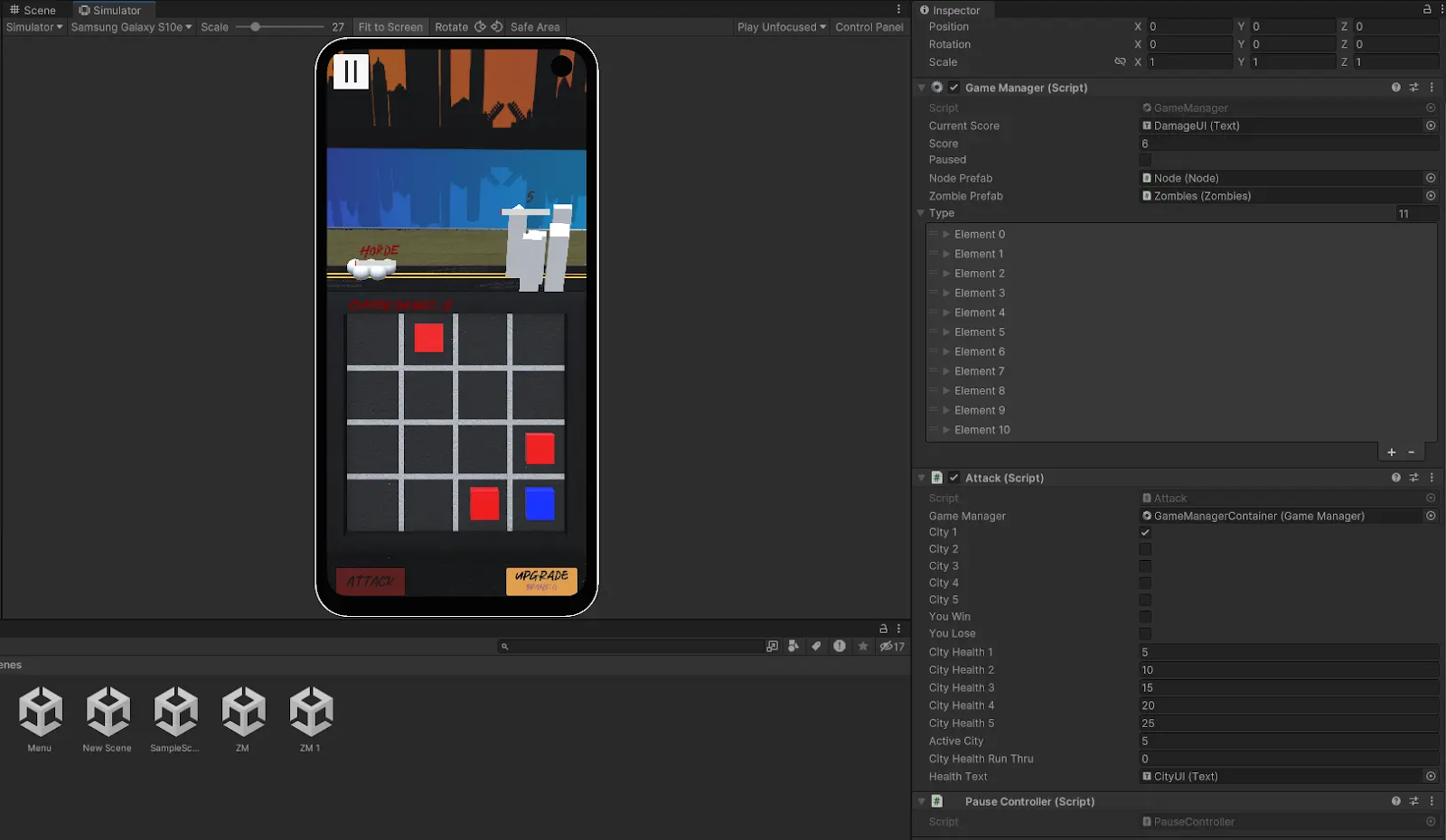Image resolution: width=1446 pixels, height=840 pixels.
Task: Open Game Manager component kebab menu
Action: click(x=1432, y=88)
